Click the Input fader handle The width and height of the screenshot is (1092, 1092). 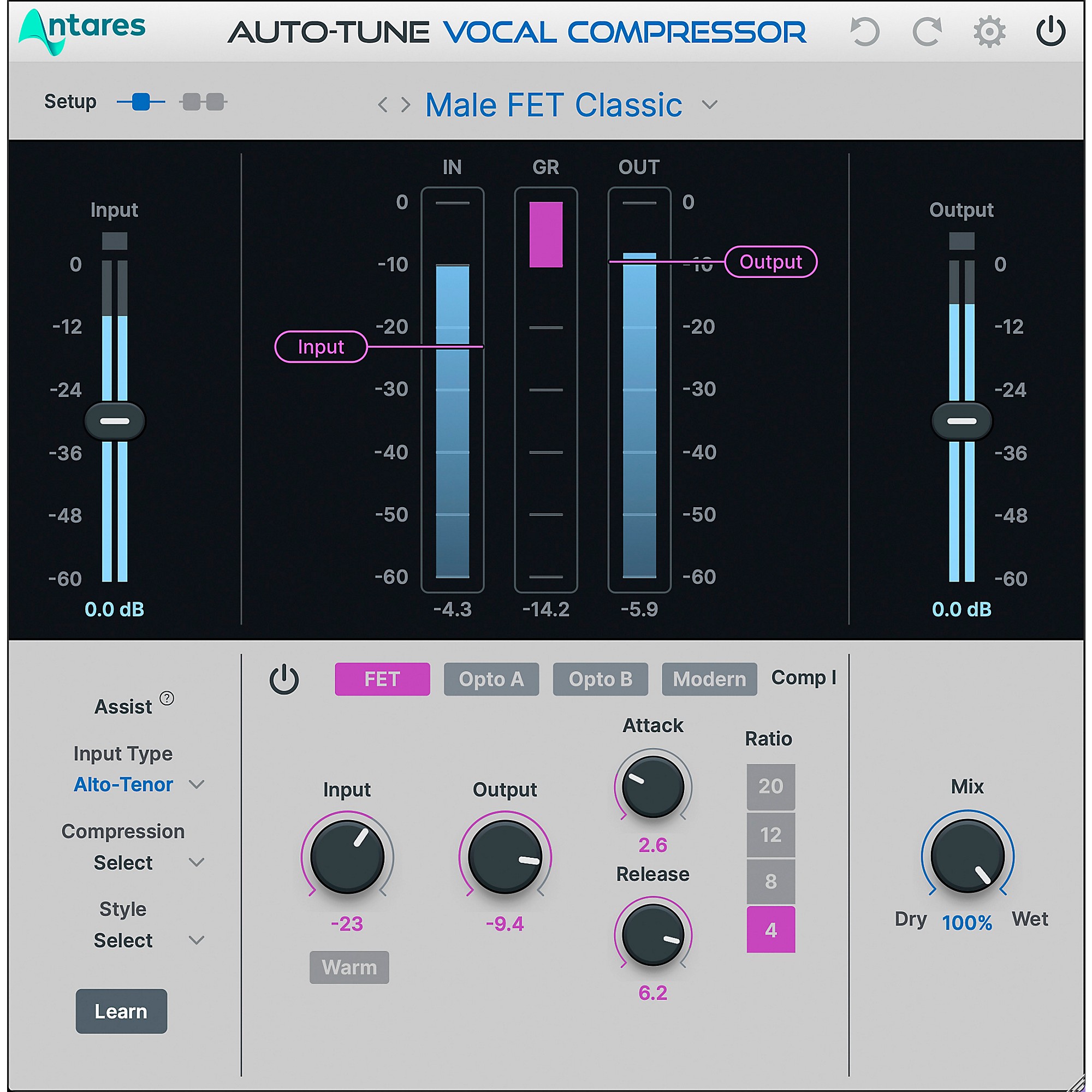(115, 421)
